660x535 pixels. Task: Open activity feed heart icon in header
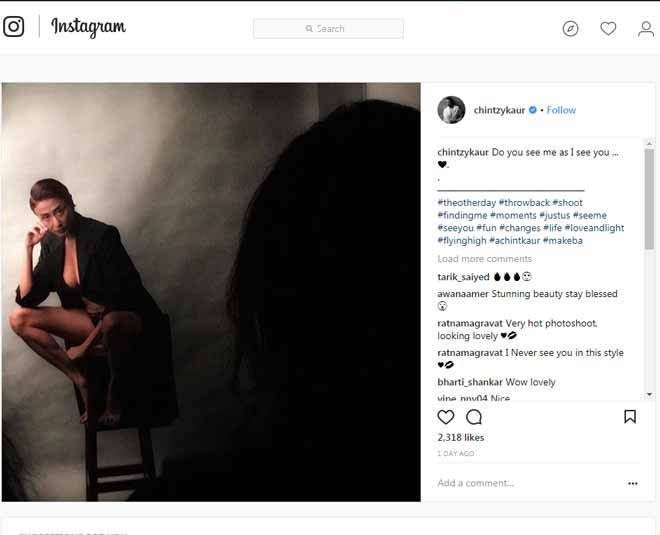(608, 29)
